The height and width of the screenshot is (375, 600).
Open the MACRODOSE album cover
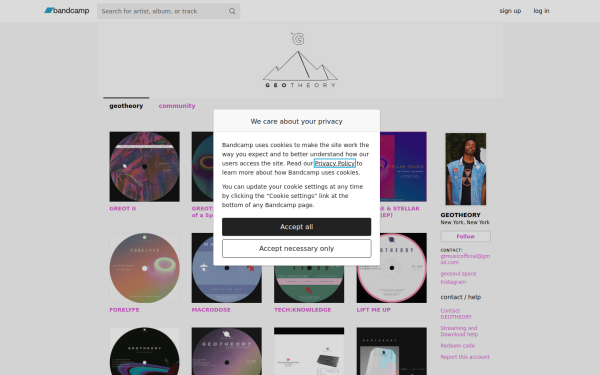coord(227,284)
